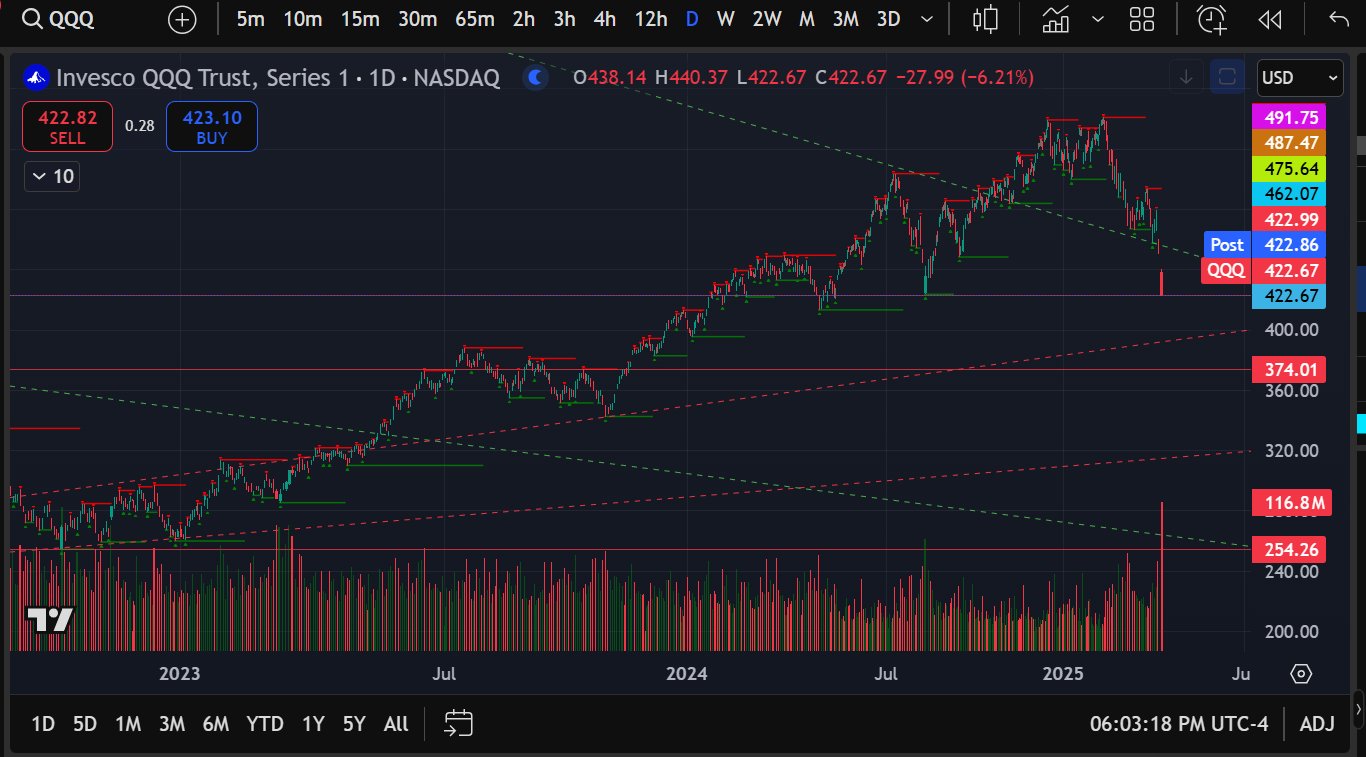The height and width of the screenshot is (757, 1366).
Task: Click the SELL 422.82 button
Action: 66,127
